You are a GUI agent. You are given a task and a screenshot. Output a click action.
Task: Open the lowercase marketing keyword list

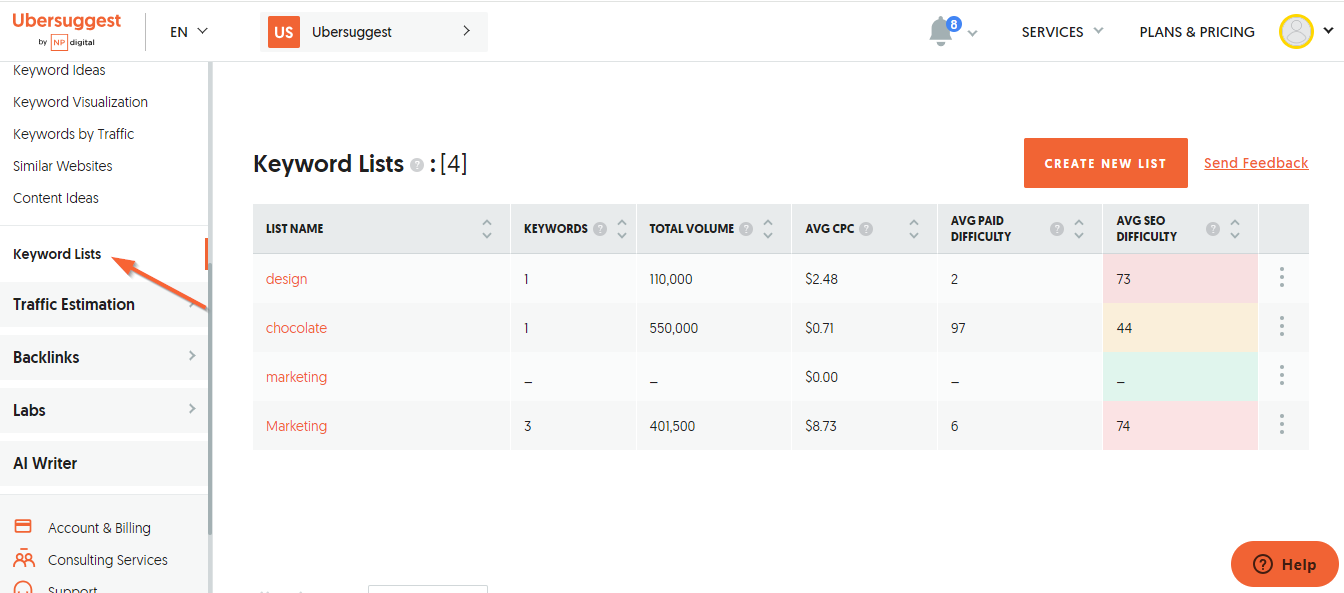(x=296, y=377)
